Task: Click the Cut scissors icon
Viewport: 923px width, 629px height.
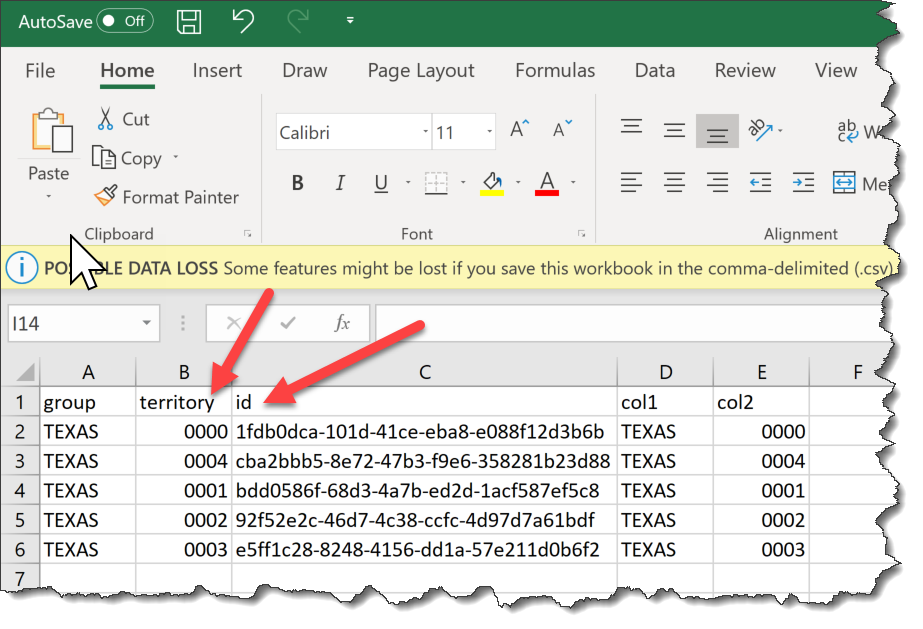Action: 105,119
